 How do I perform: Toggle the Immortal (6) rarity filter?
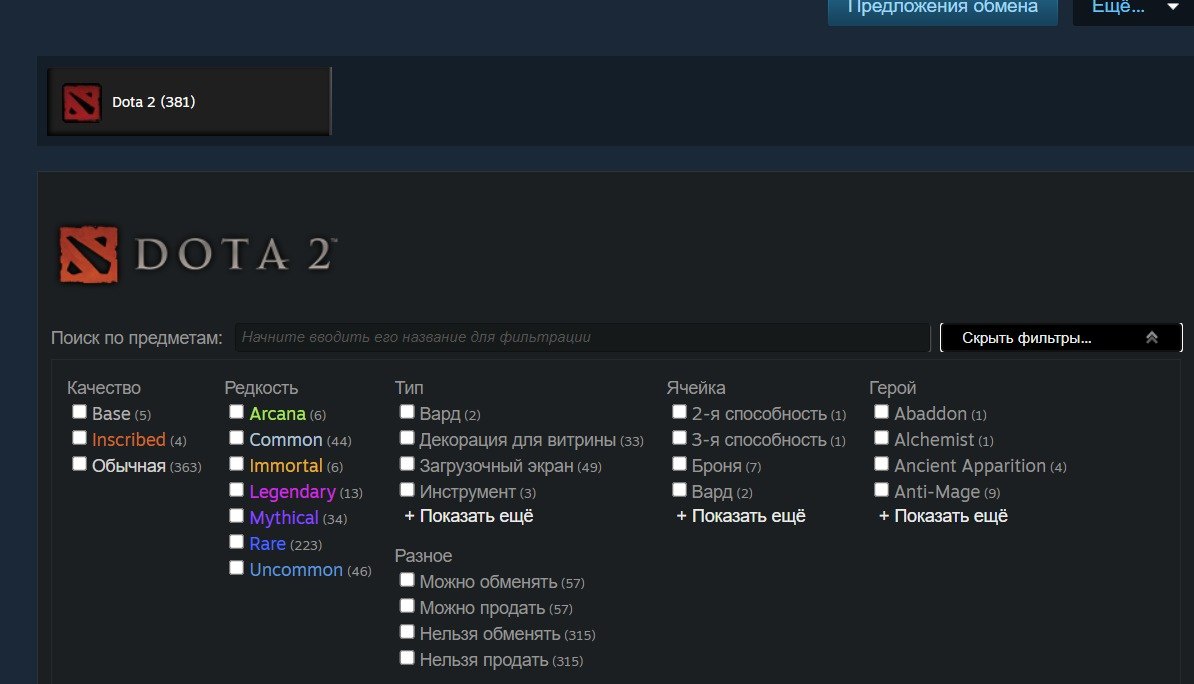click(x=236, y=464)
